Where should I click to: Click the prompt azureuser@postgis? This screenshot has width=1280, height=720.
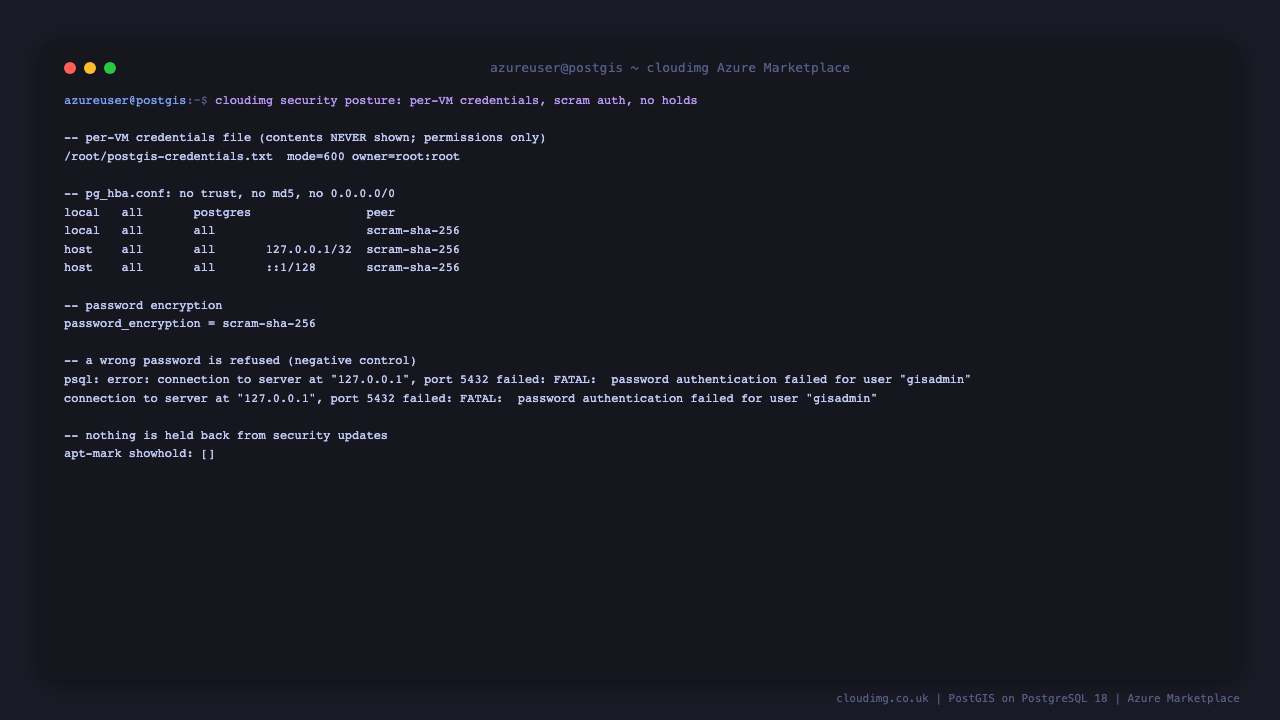125,101
